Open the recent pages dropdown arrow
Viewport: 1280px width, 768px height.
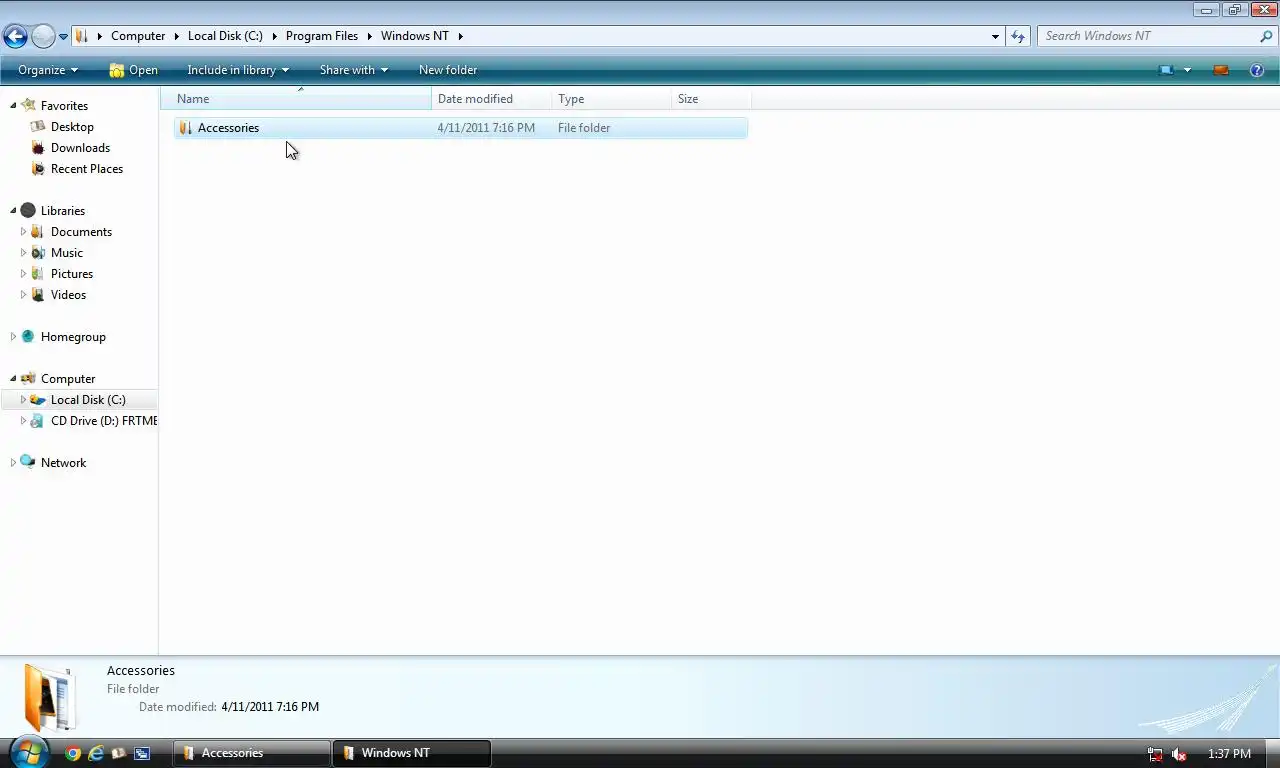(x=63, y=37)
